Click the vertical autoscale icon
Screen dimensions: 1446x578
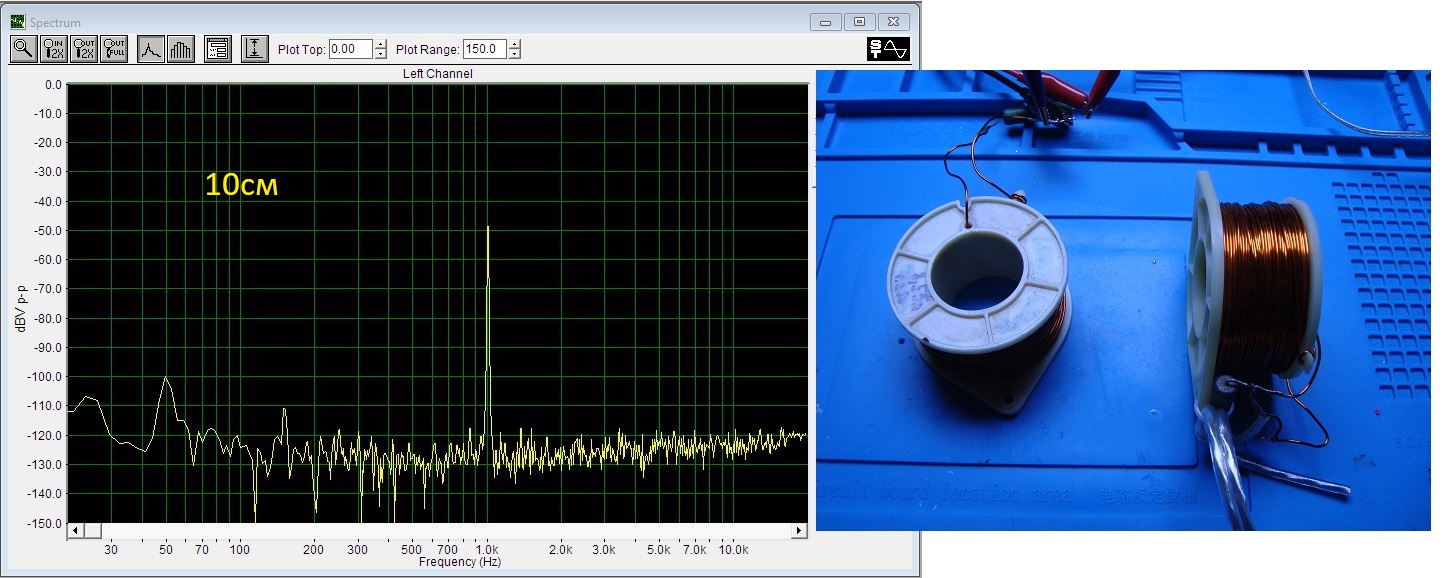tap(255, 48)
